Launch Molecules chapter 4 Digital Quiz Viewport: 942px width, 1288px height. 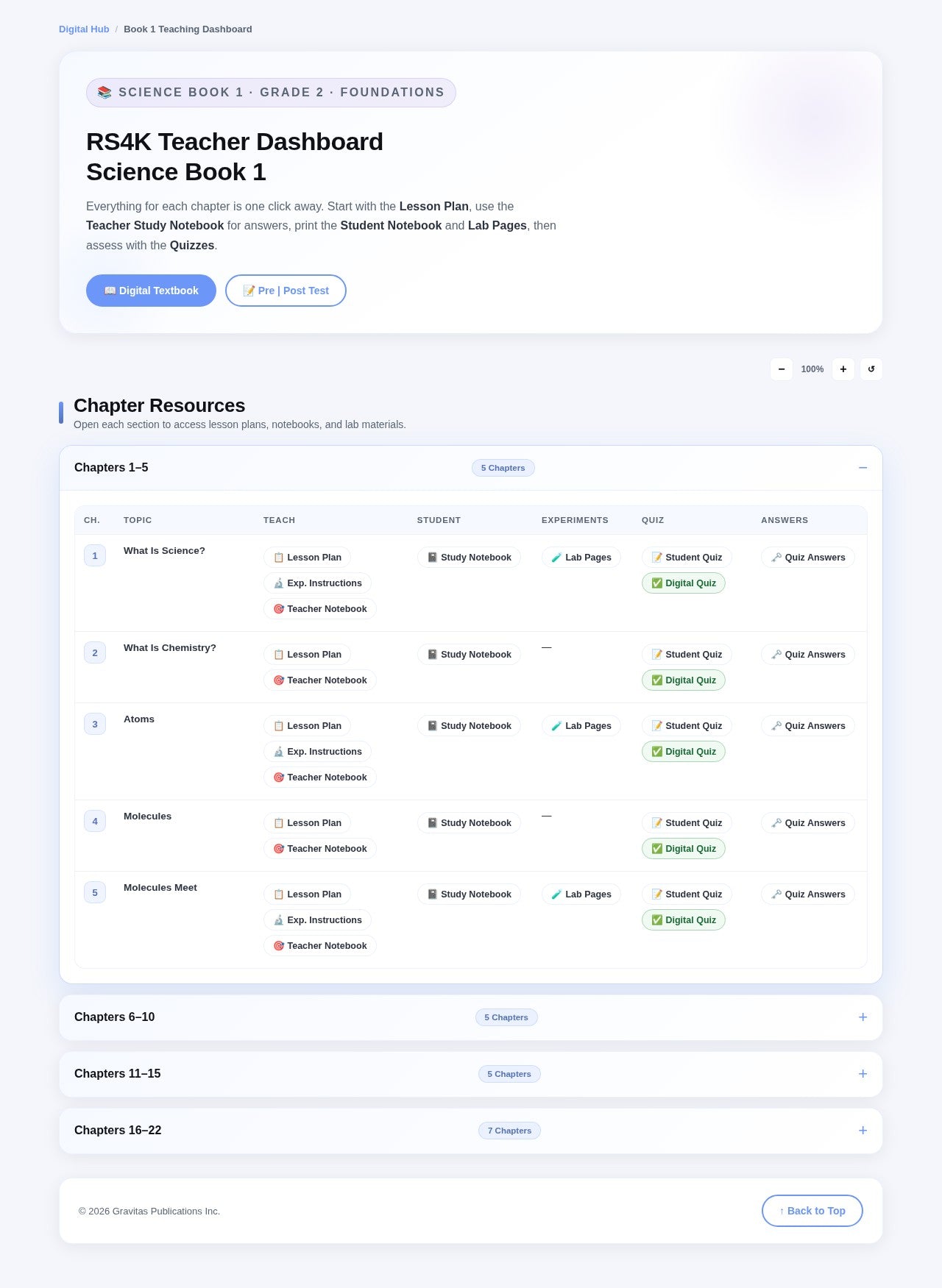(x=684, y=849)
